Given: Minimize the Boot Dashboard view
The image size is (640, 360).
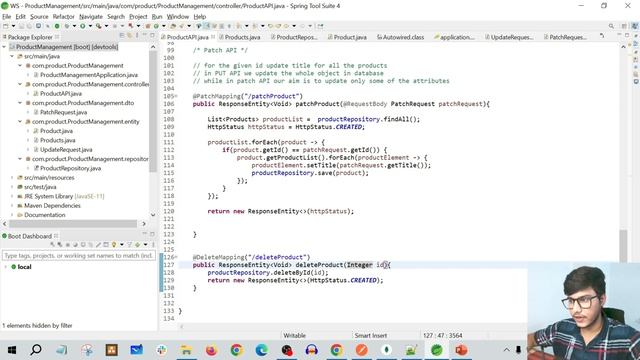Looking at the screenshot, I should (x=144, y=234).
